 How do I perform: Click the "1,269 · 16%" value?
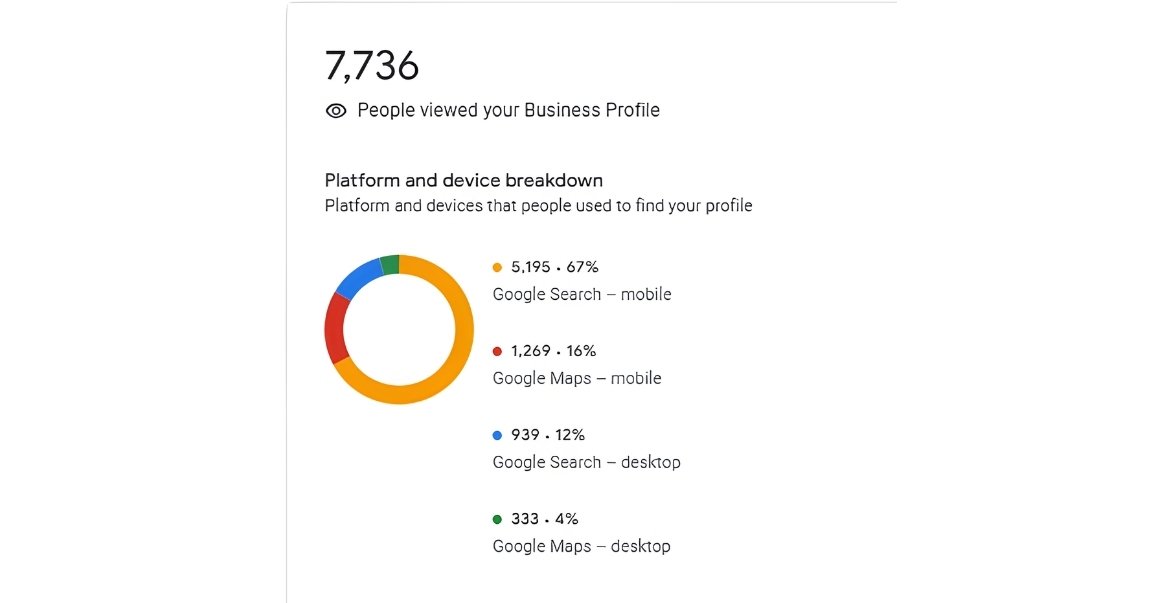click(553, 351)
